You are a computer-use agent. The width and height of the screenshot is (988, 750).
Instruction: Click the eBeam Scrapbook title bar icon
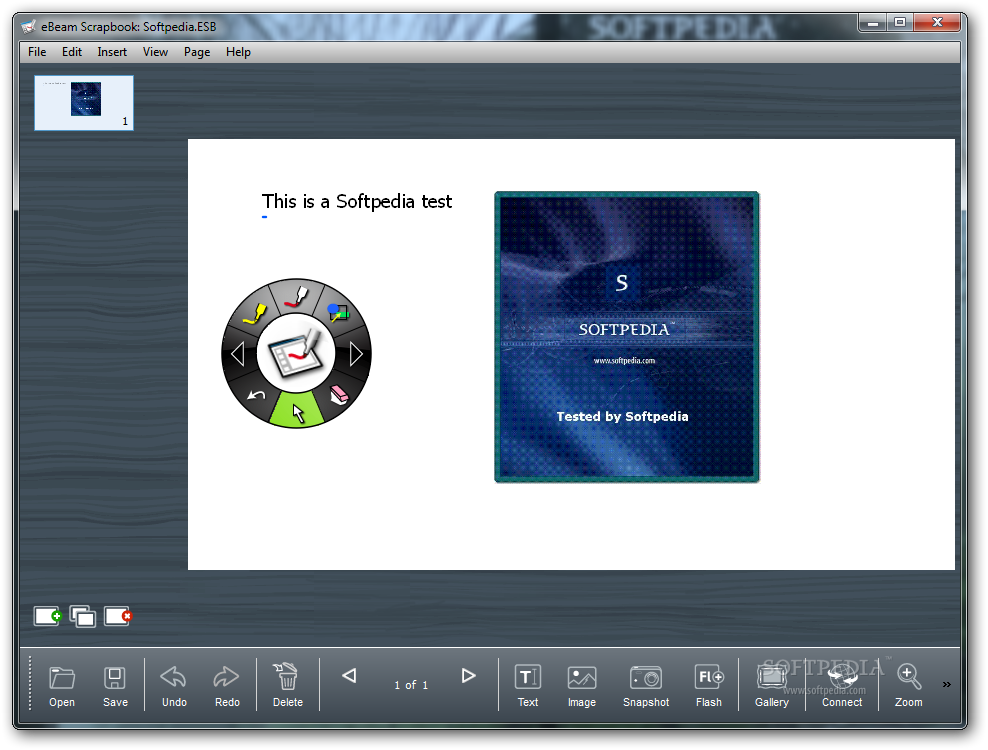point(28,26)
